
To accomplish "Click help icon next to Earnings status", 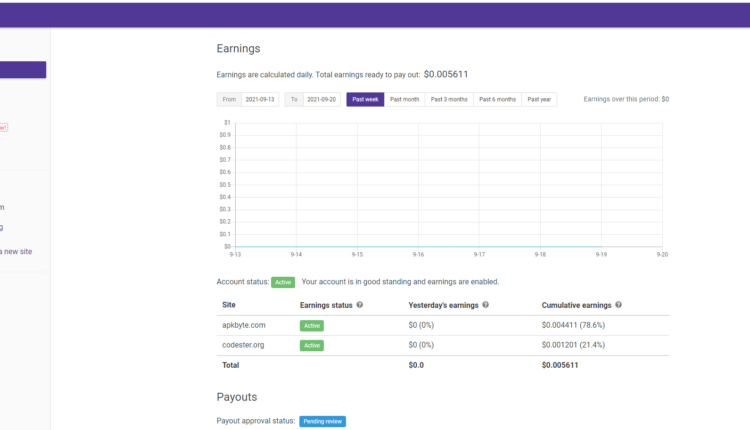I will point(359,305).
